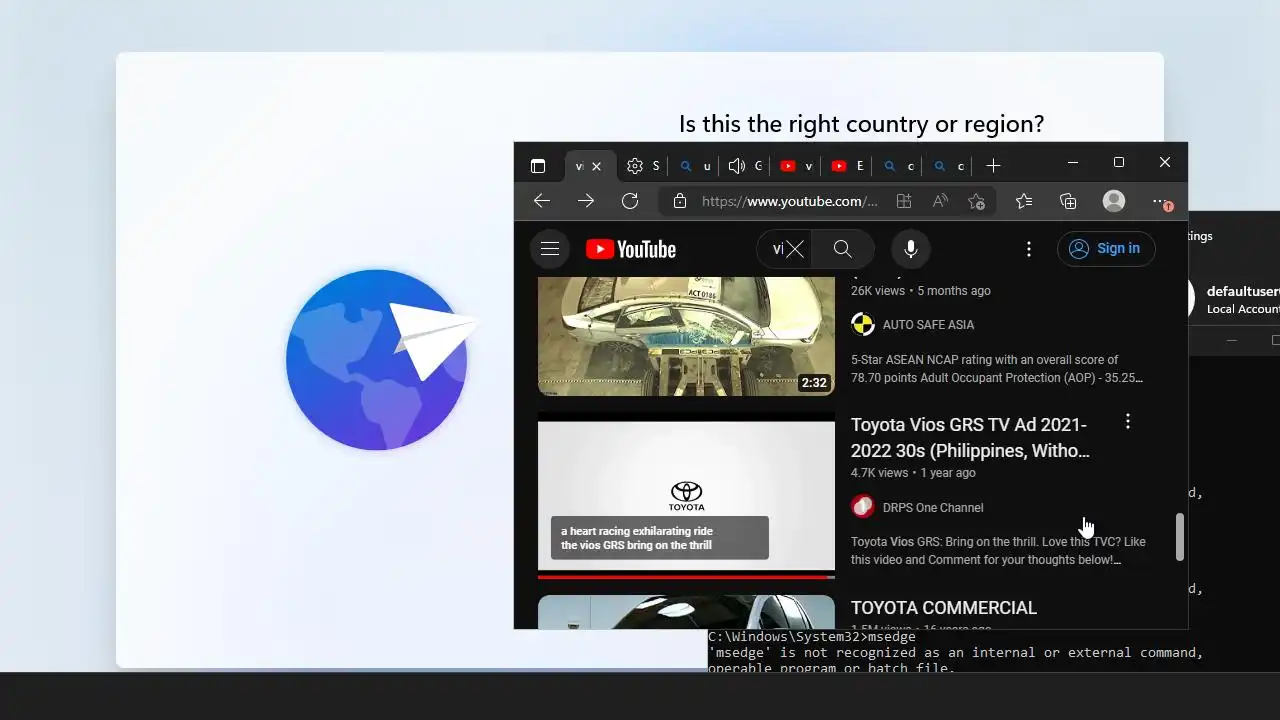
Task: Start Read aloud from address bar
Action: click(x=940, y=201)
